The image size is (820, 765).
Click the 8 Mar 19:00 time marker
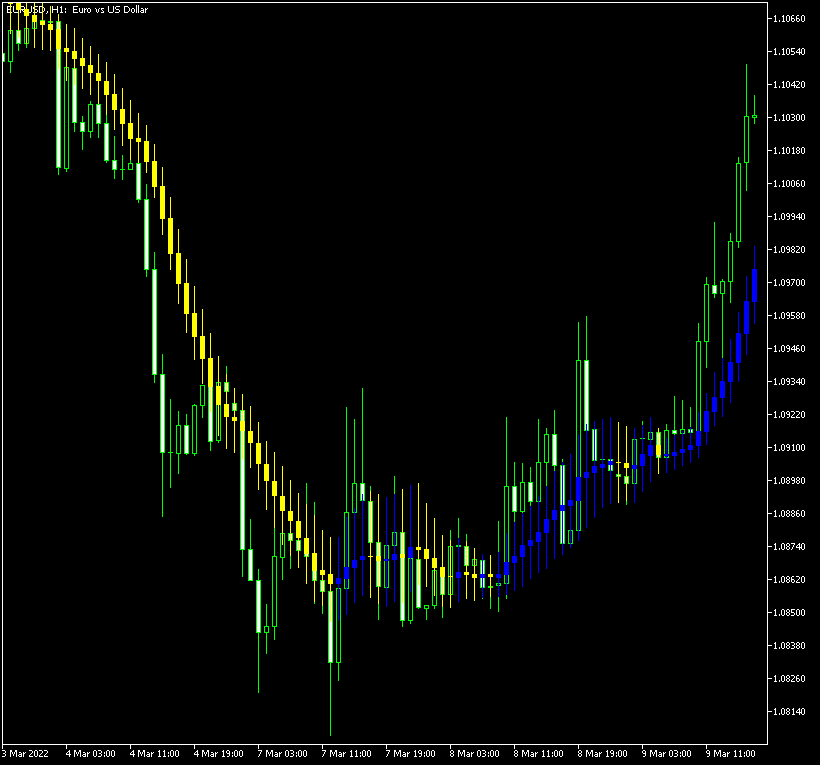[x=603, y=753]
